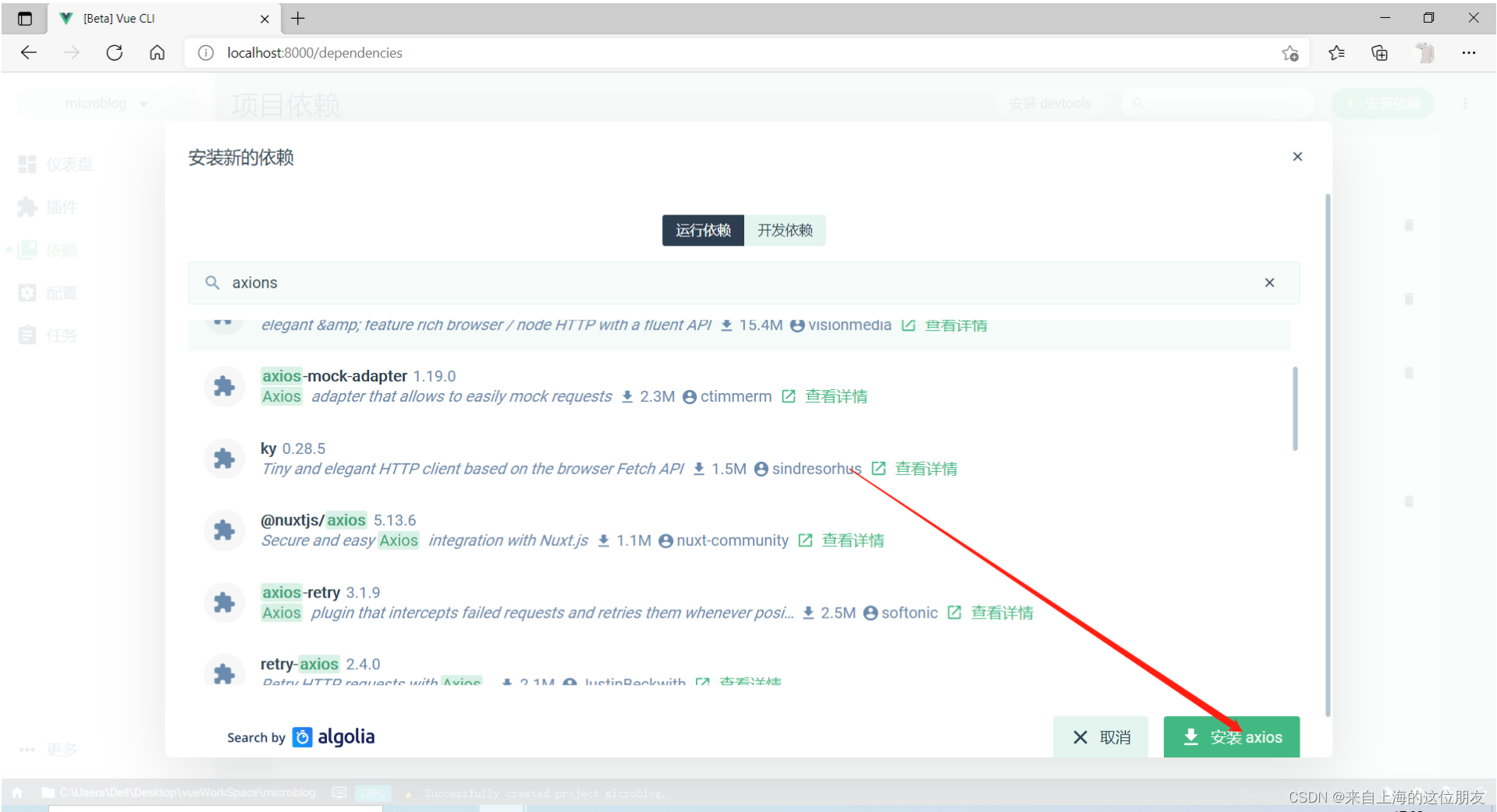The height and width of the screenshot is (812, 1497).
Task: Open 查看详情 for visionmedia package
Action: (x=956, y=325)
